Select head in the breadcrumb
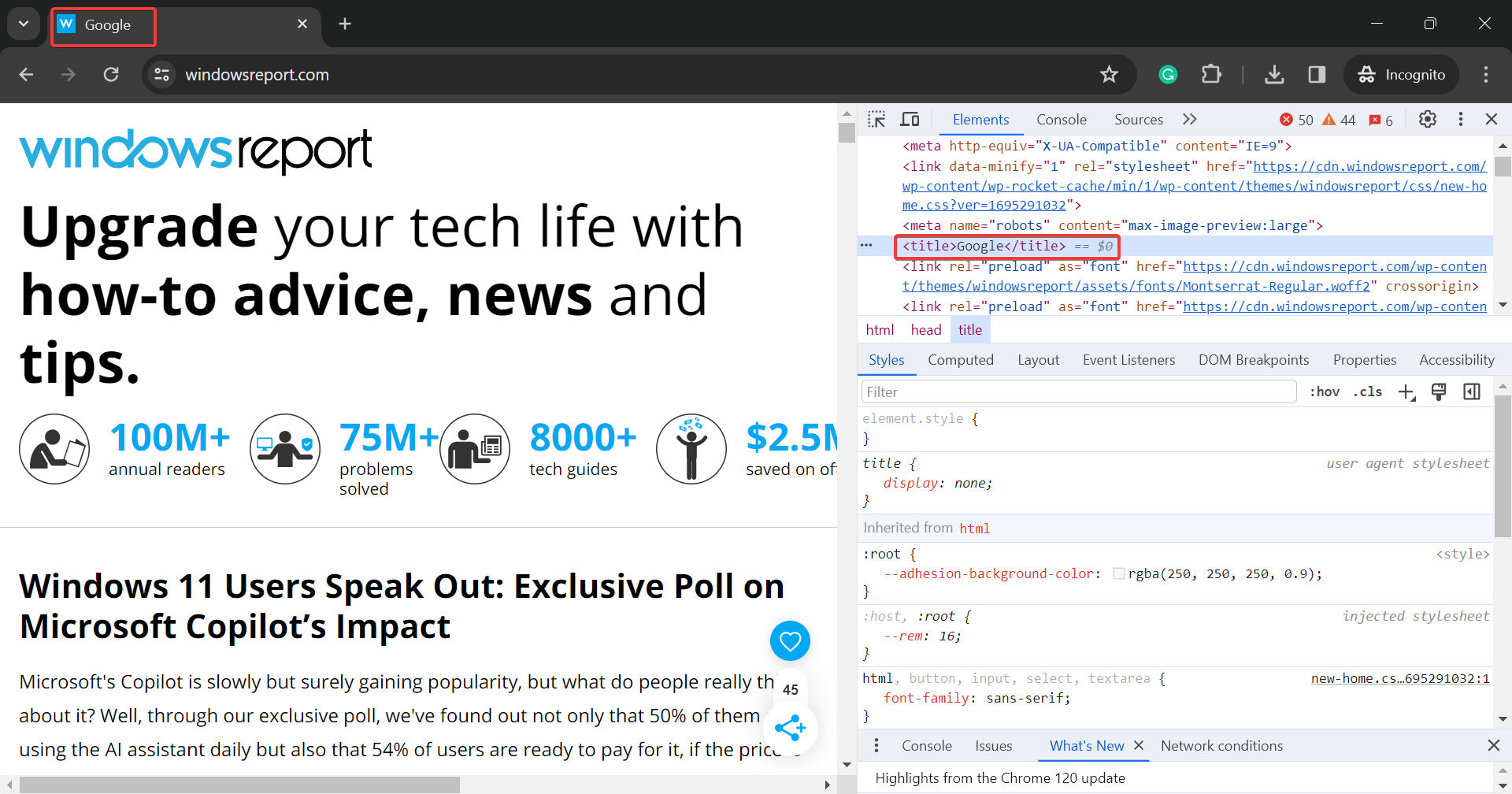This screenshot has height=794, width=1512. tap(926, 330)
